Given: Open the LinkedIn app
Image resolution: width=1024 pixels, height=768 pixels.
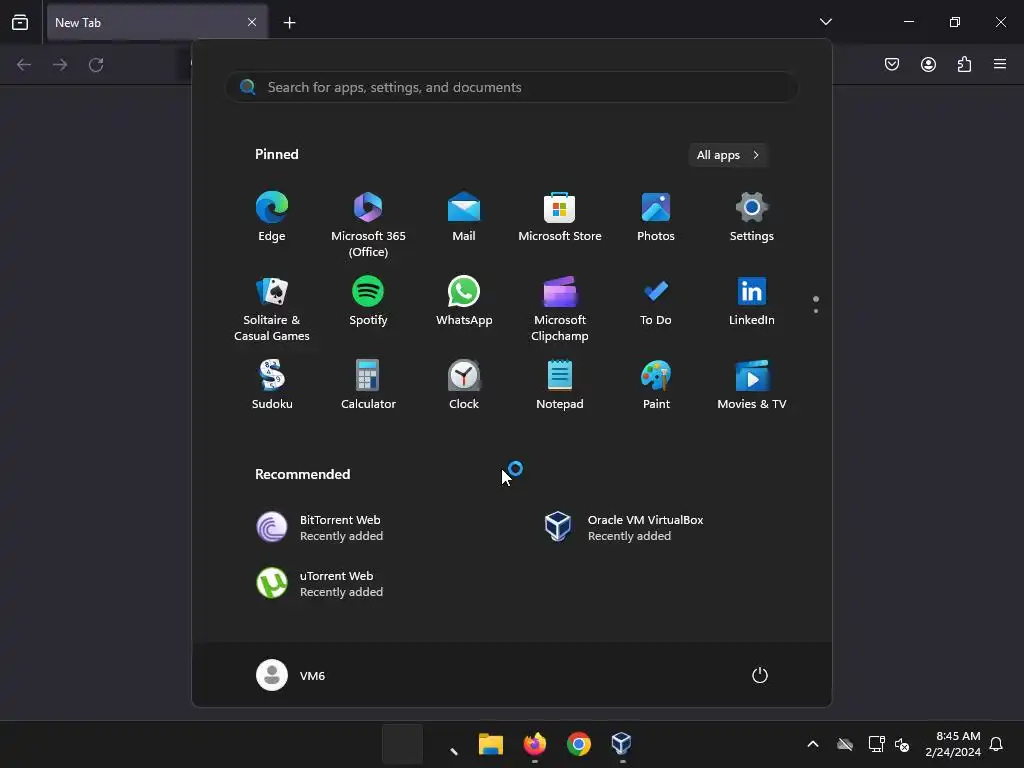Looking at the screenshot, I should [x=752, y=302].
